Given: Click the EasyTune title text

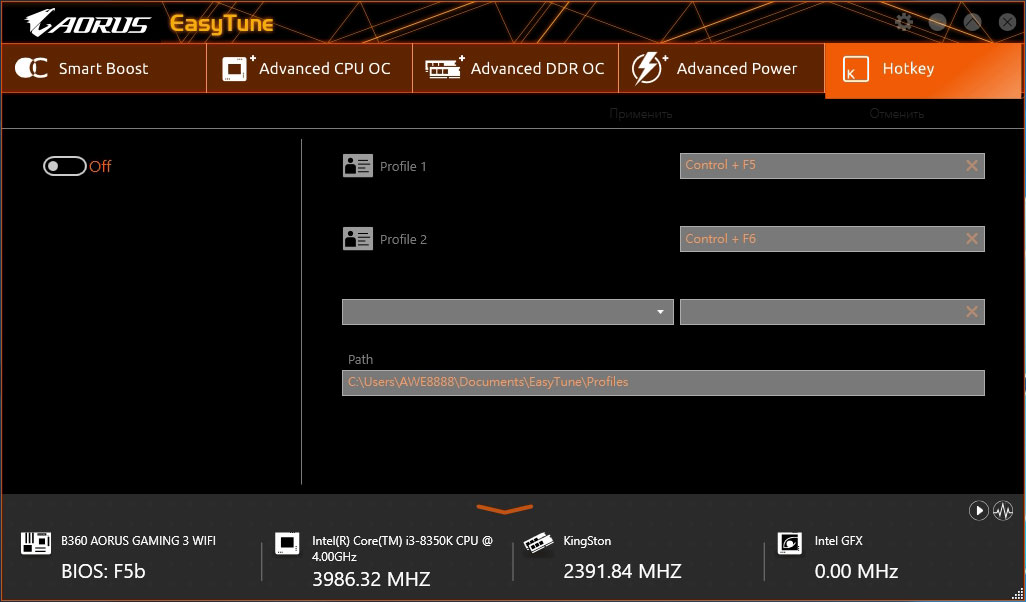Looking at the screenshot, I should (221, 24).
